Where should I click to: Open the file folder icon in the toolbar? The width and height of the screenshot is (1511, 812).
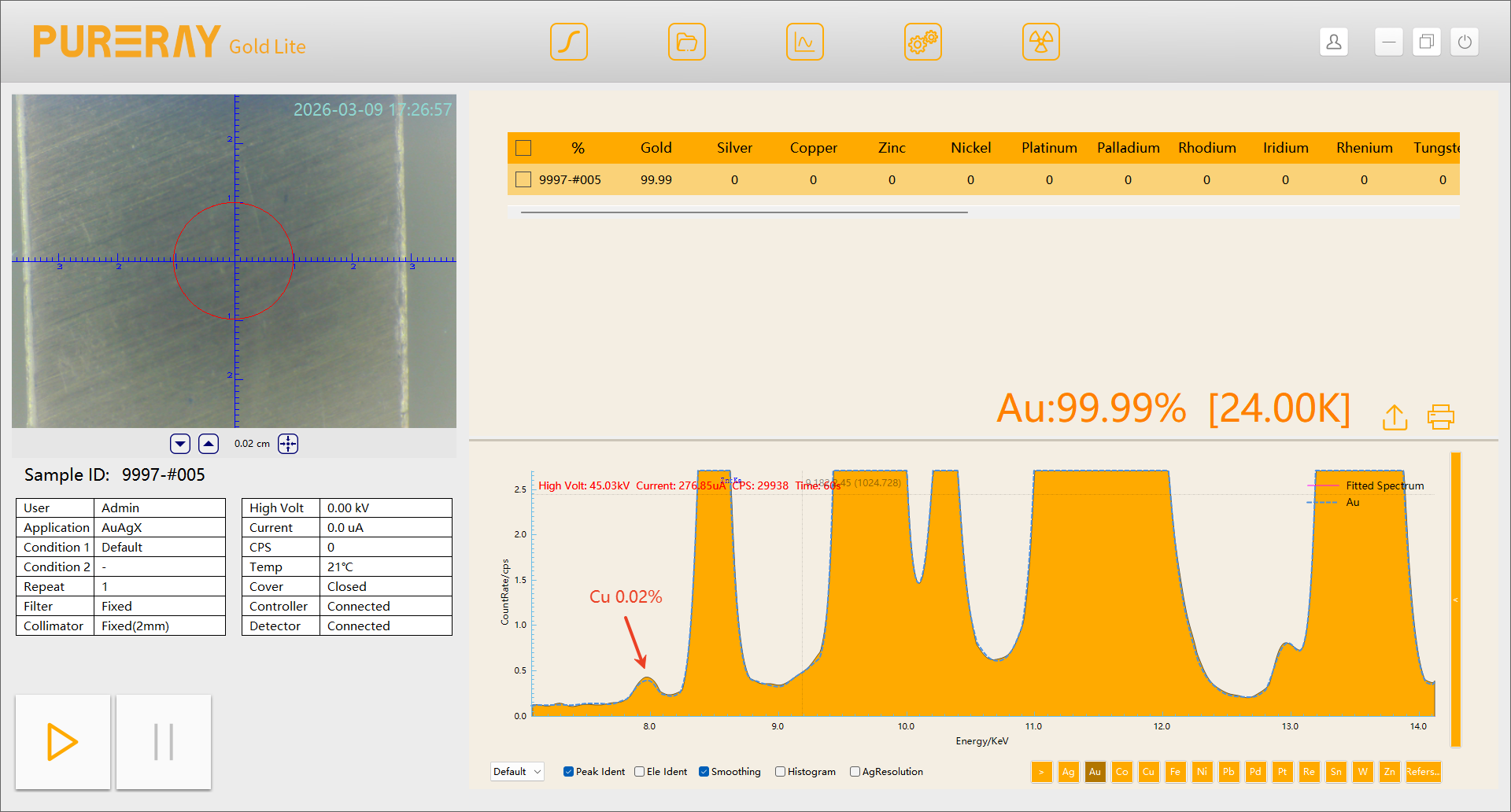[x=686, y=42]
